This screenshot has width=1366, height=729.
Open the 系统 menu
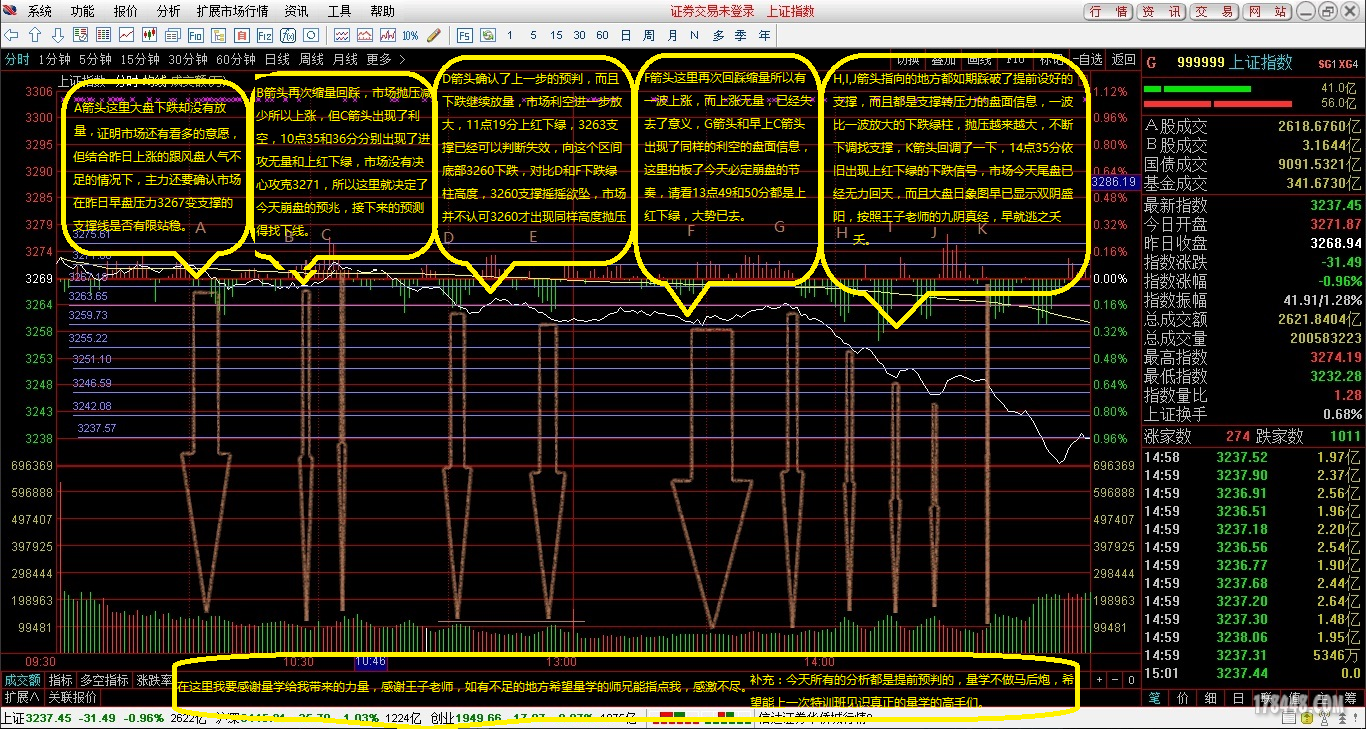click(x=40, y=12)
